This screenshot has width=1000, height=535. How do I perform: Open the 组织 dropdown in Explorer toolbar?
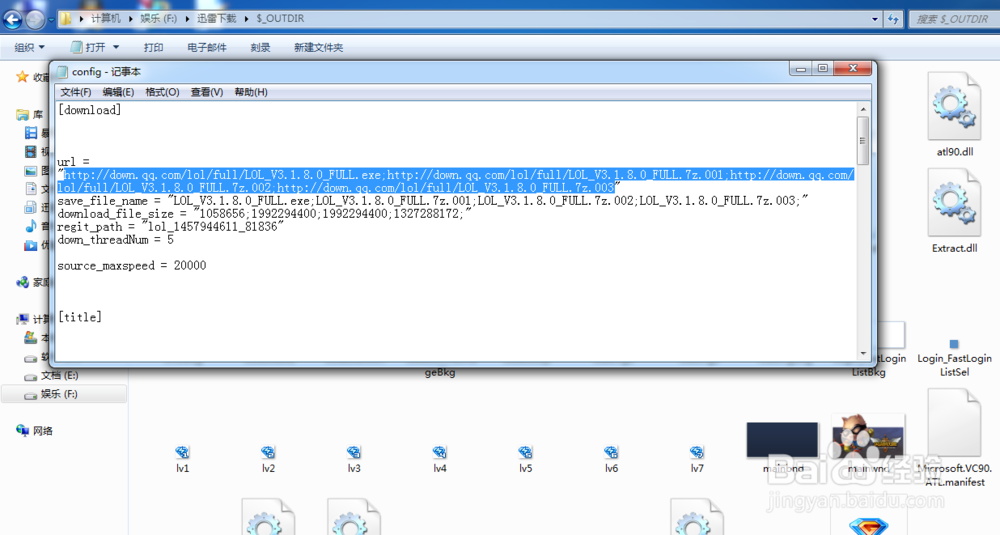[29, 47]
